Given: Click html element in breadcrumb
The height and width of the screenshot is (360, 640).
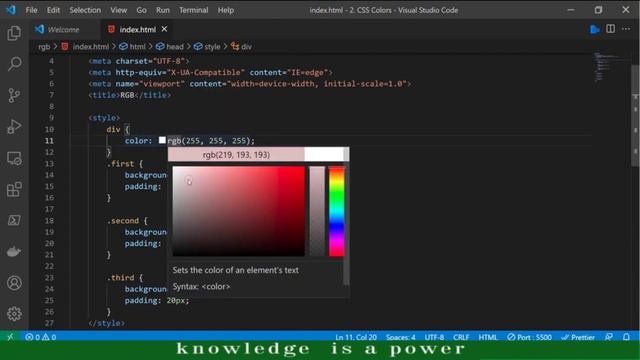Looking at the screenshot, I should point(137,47).
